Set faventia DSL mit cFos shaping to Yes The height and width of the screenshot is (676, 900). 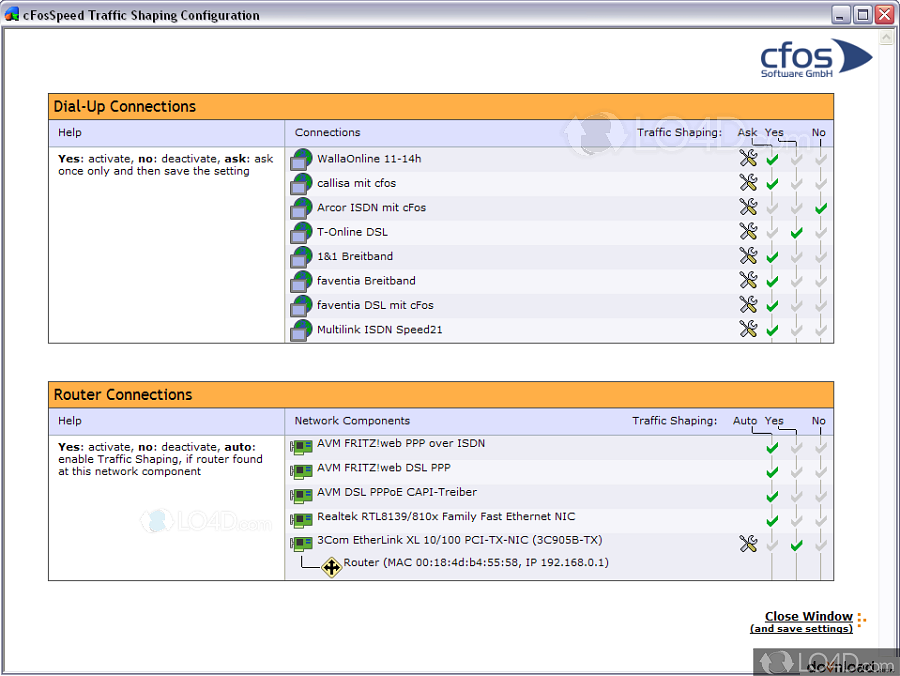click(796, 305)
